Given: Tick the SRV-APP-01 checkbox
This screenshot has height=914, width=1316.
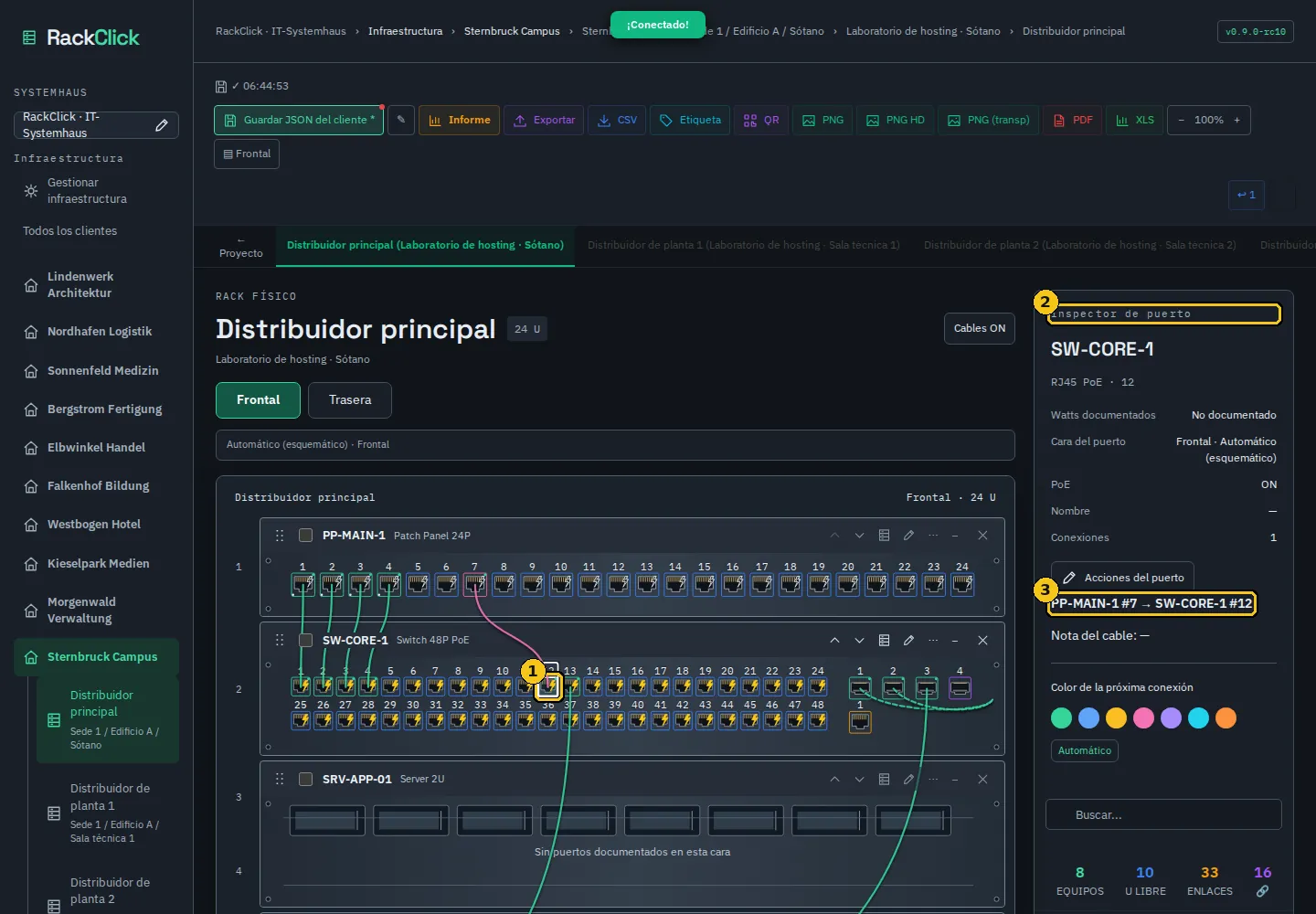Looking at the screenshot, I should tap(306, 780).
